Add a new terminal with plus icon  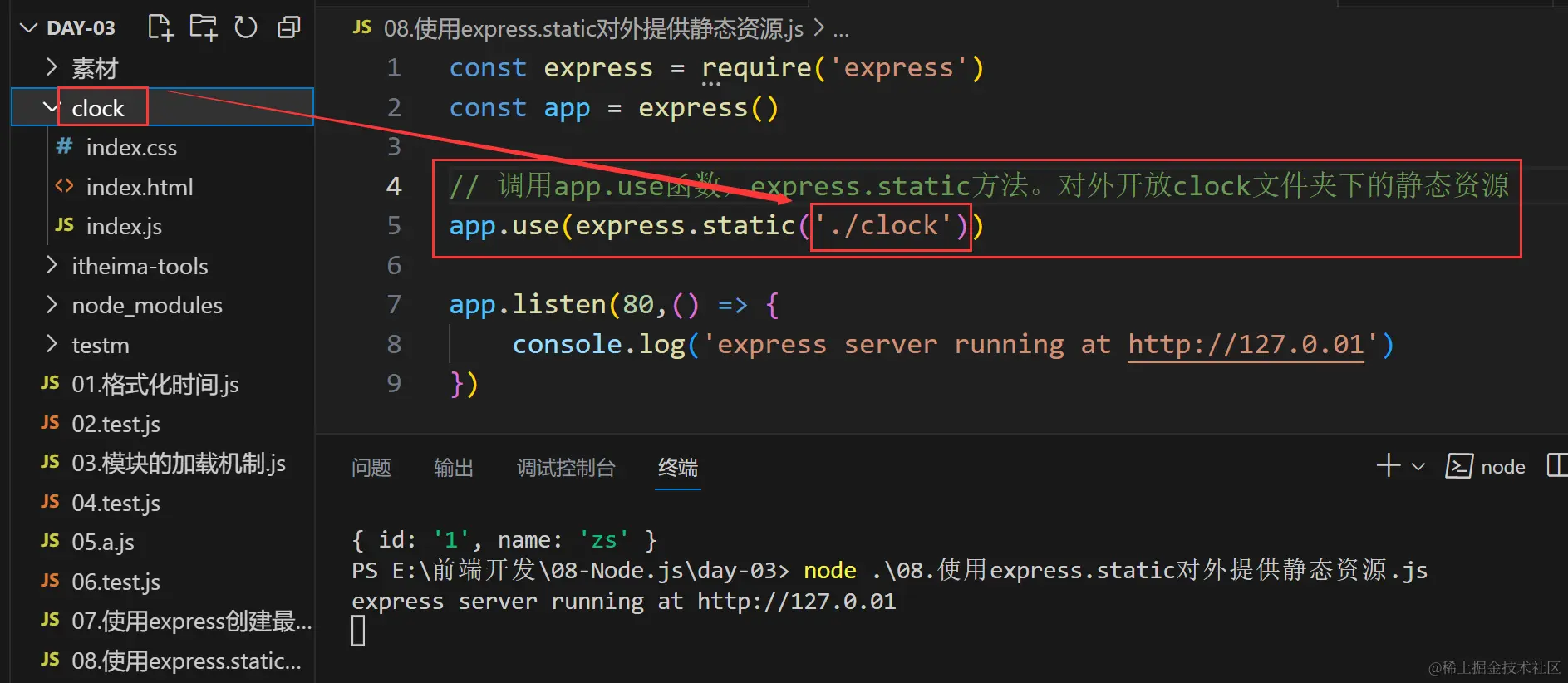point(1389,465)
